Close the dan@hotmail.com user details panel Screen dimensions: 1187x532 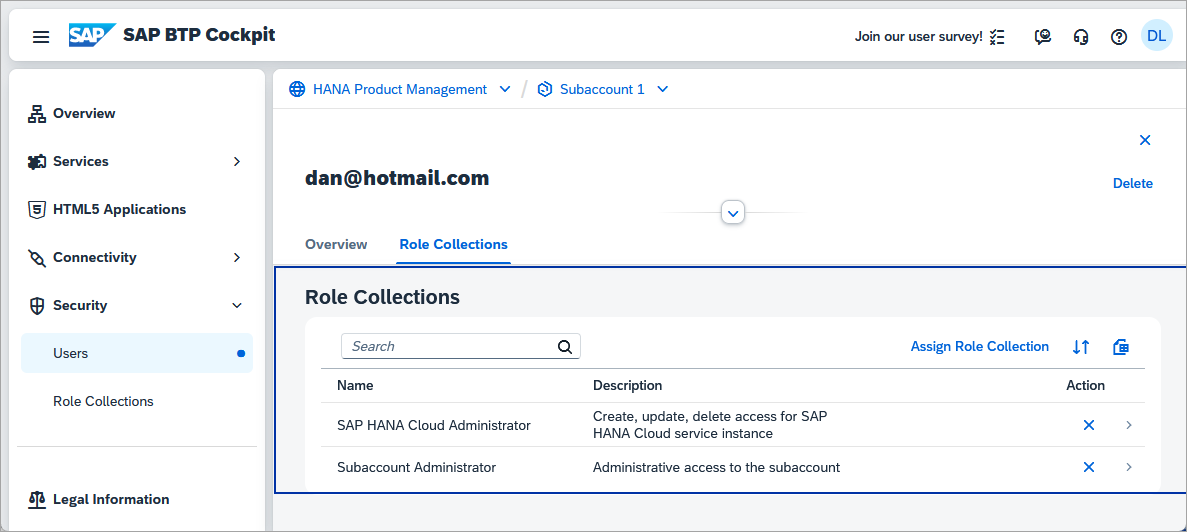click(x=1145, y=140)
